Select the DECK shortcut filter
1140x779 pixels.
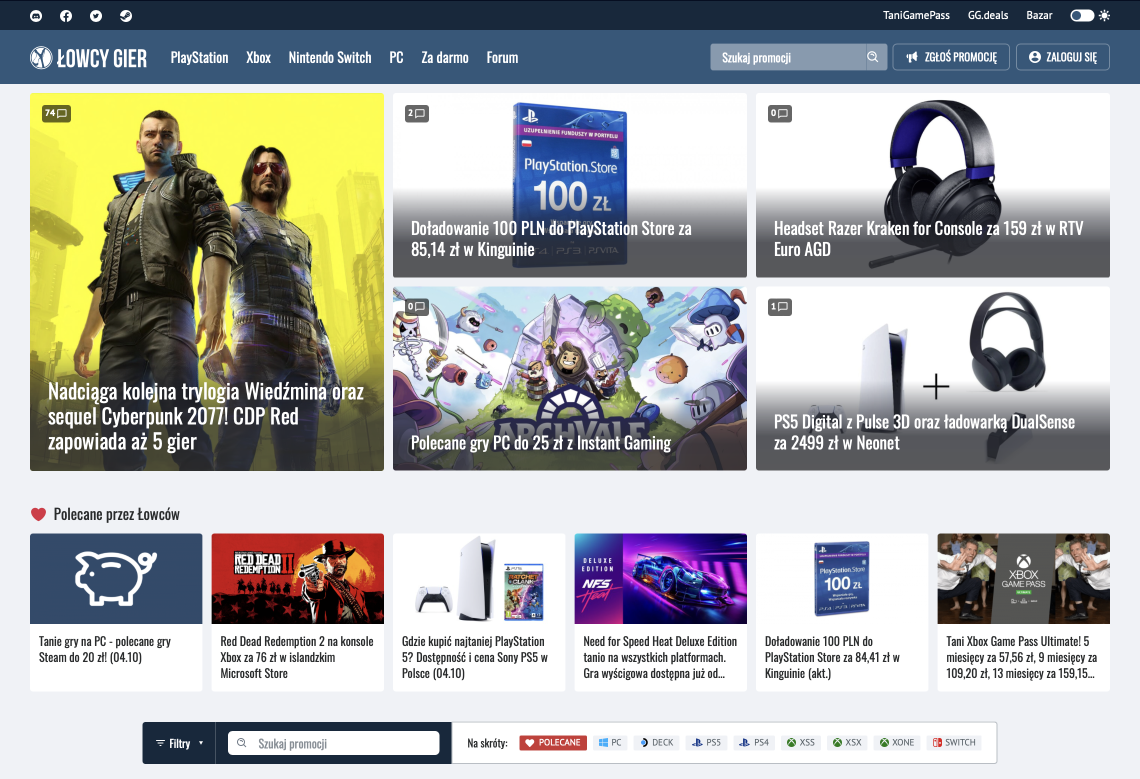[657, 743]
